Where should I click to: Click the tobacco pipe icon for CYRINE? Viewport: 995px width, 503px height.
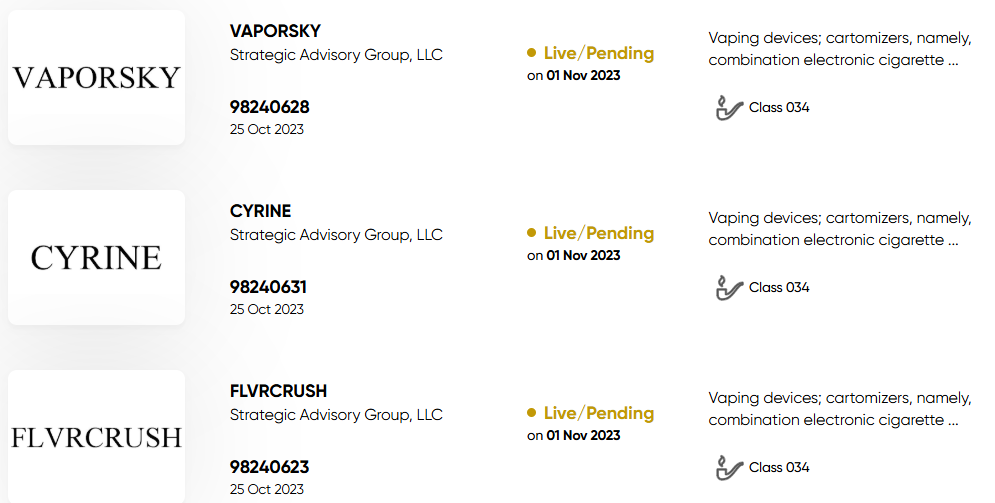(x=728, y=288)
